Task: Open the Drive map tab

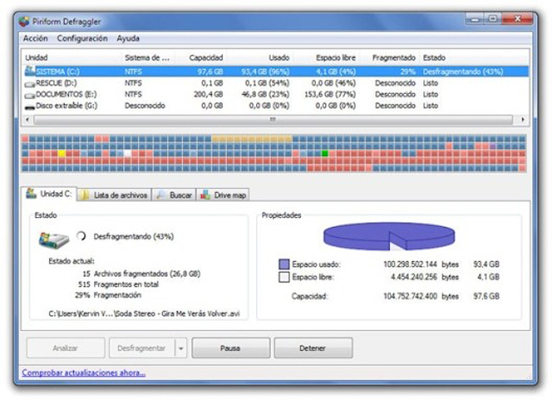Action: coord(223,195)
